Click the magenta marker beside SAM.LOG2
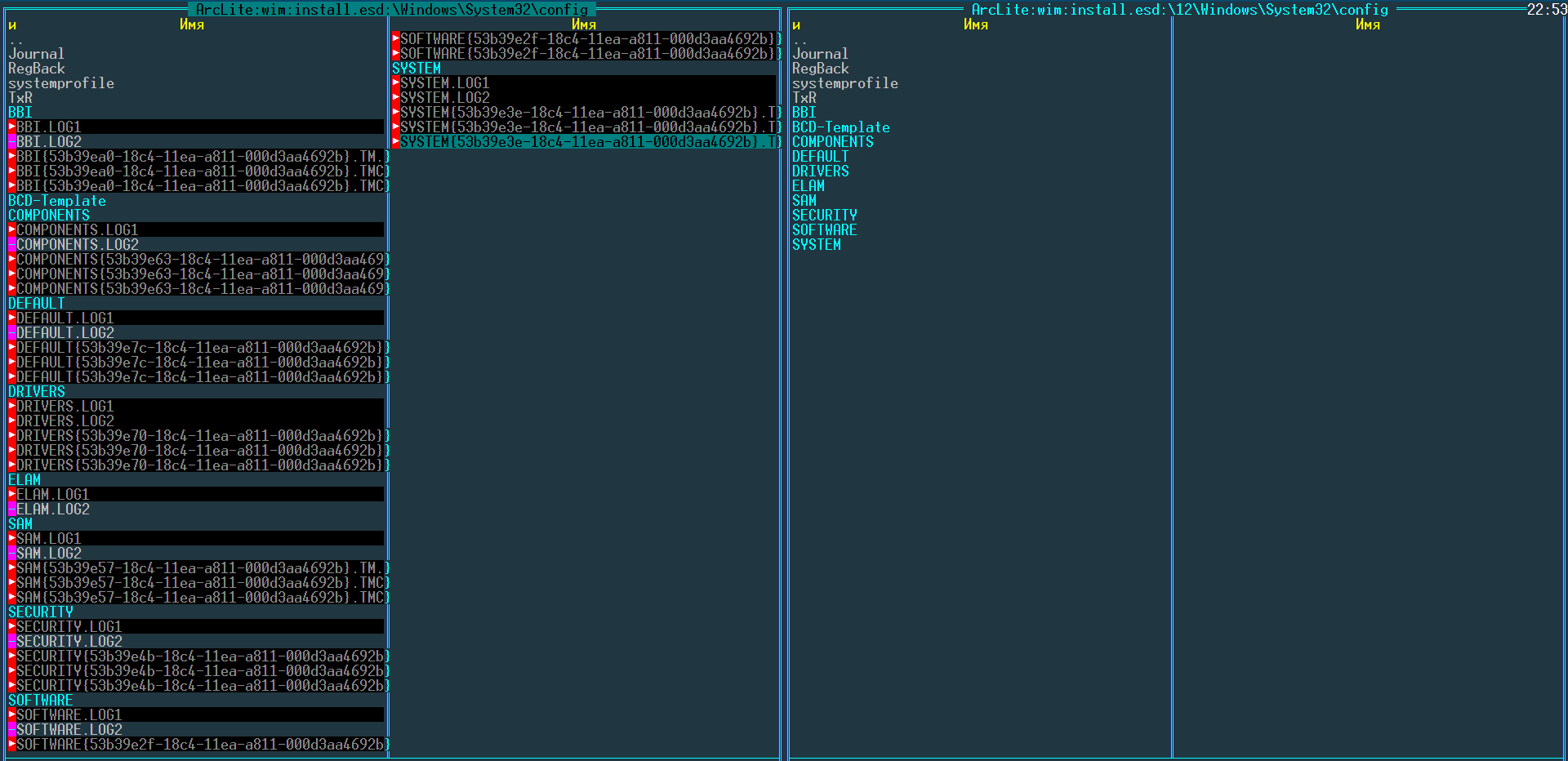1568x761 pixels. (11, 553)
